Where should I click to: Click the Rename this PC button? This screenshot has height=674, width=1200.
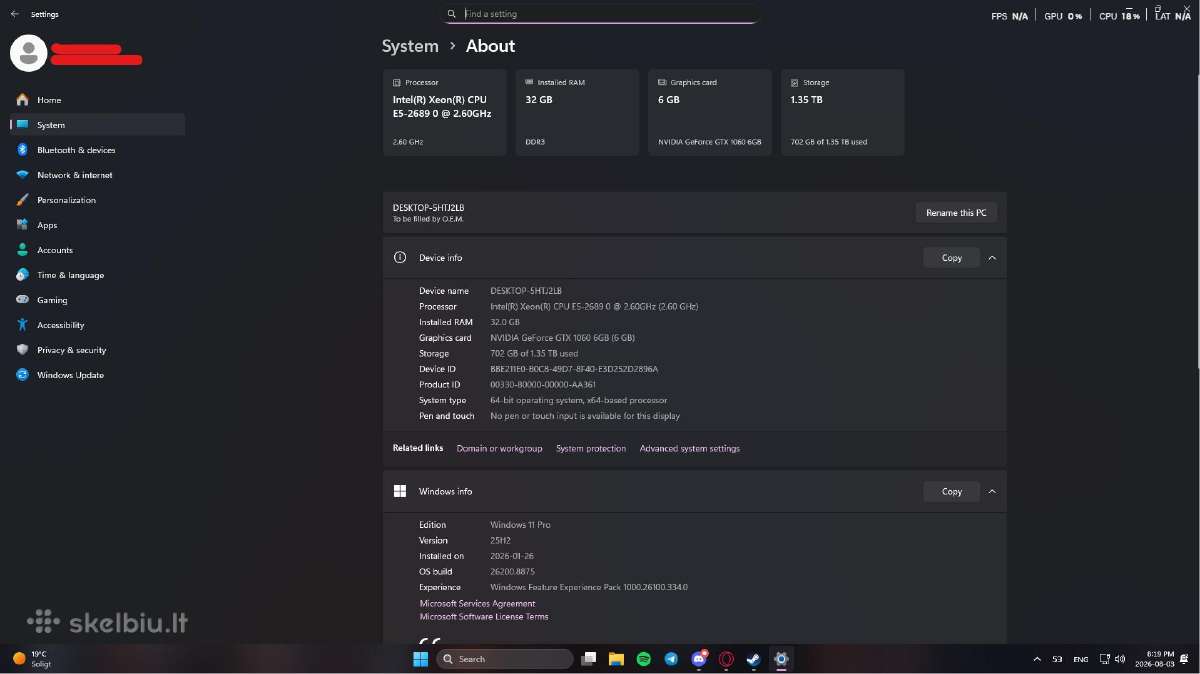tap(956, 213)
